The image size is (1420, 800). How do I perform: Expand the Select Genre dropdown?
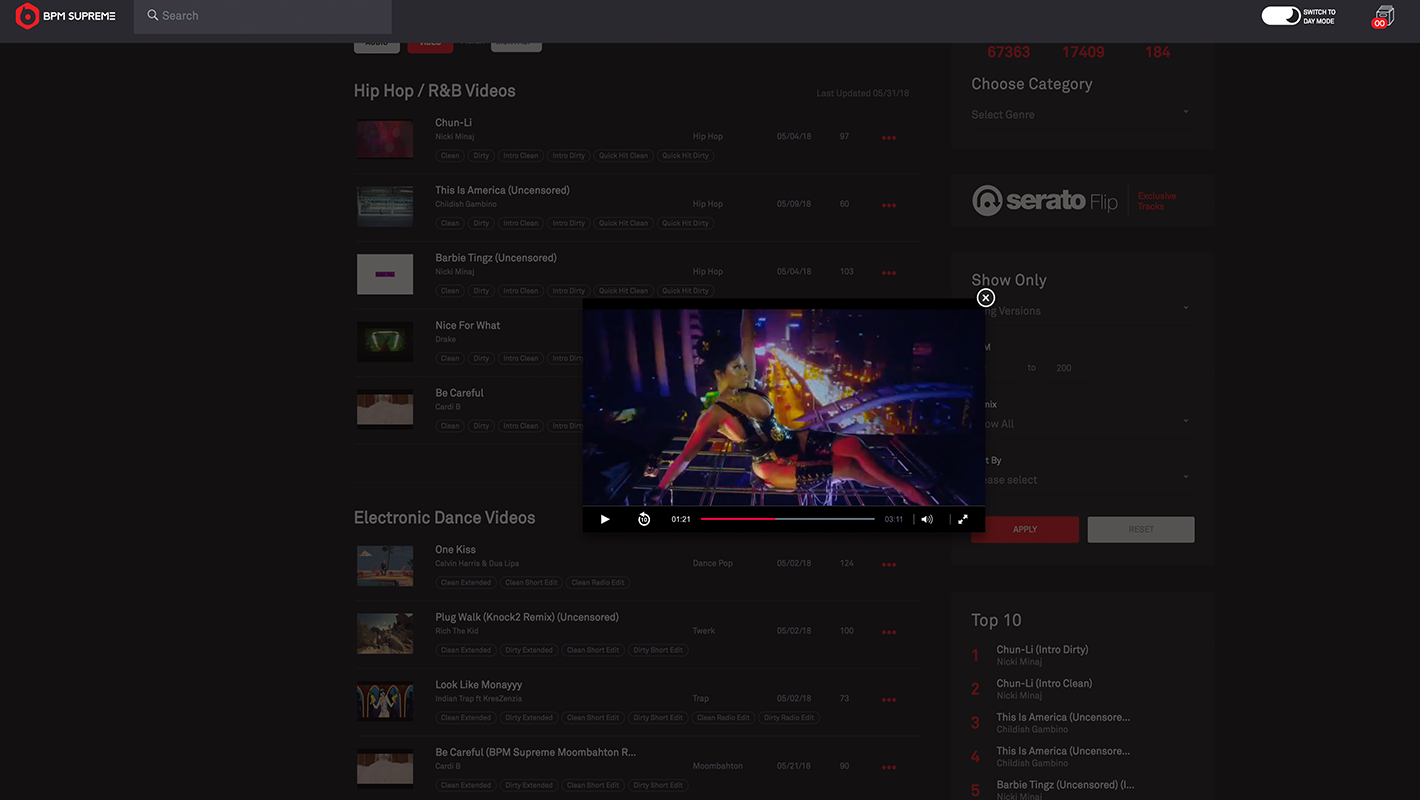pyautogui.click(x=1080, y=114)
